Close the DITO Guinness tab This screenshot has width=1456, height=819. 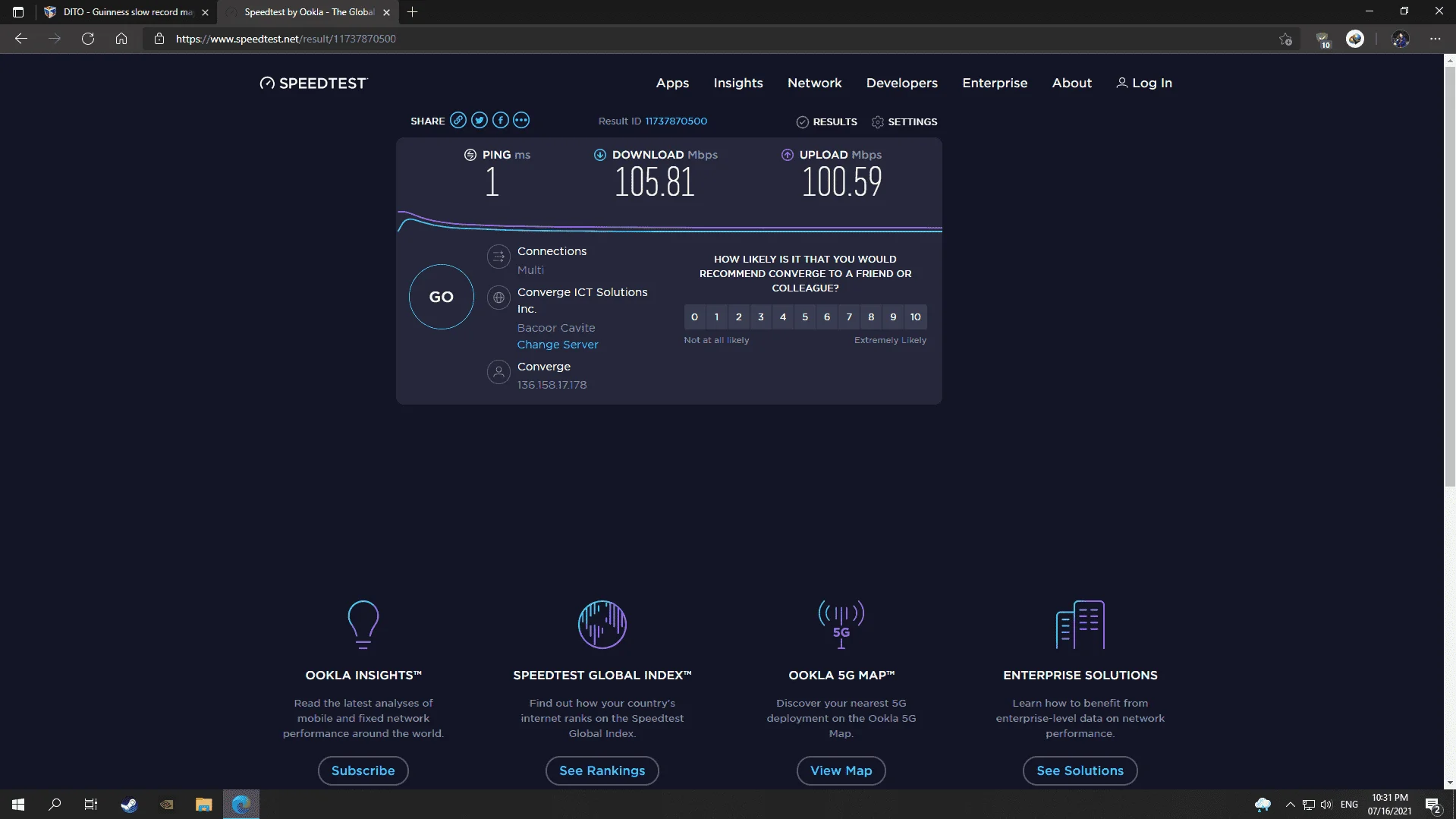tap(205, 12)
